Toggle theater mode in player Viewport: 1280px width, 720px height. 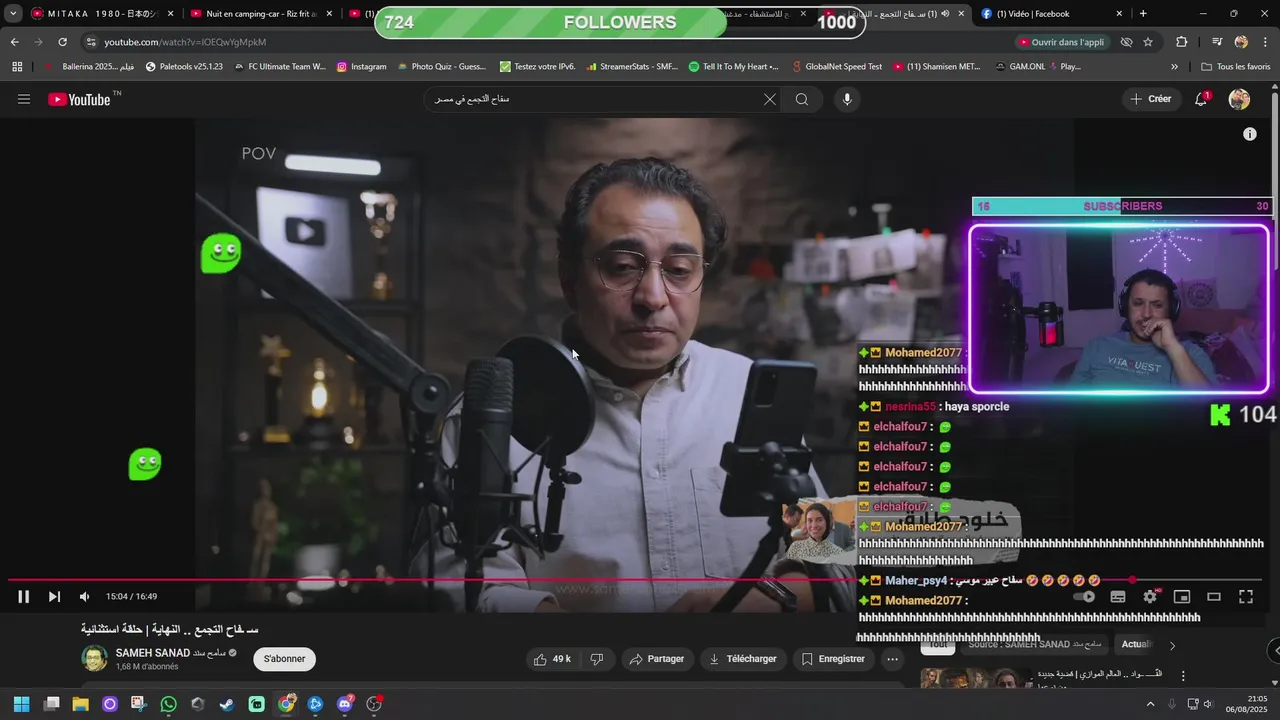pyautogui.click(x=1214, y=597)
